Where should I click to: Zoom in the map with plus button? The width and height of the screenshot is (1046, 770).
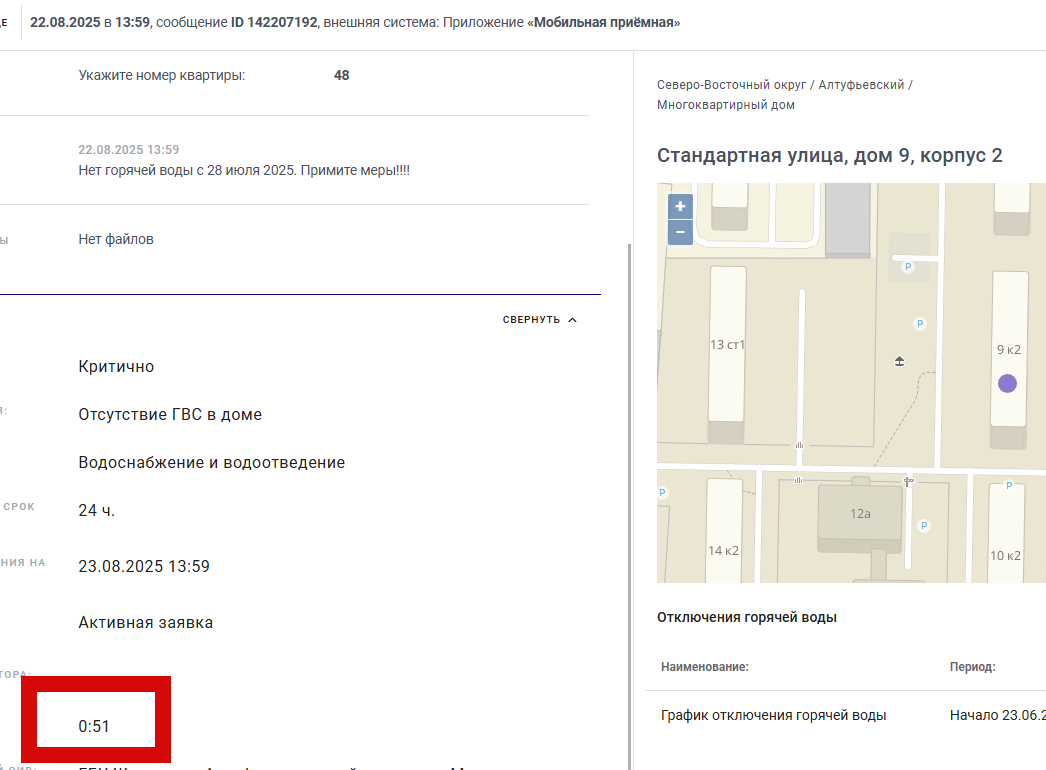(680, 206)
